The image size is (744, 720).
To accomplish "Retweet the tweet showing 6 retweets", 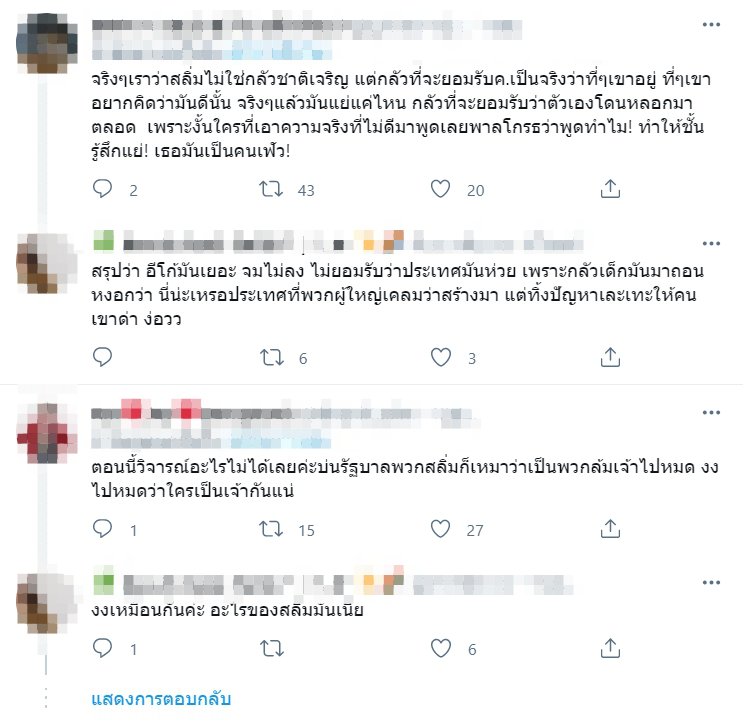I will pyautogui.click(x=271, y=357).
